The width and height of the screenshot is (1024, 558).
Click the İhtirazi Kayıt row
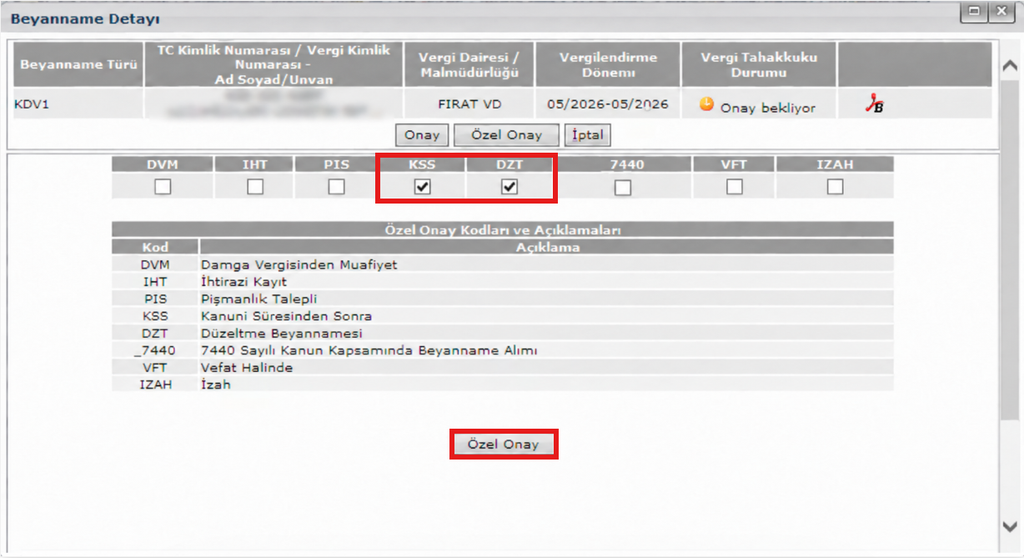pos(502,282)
